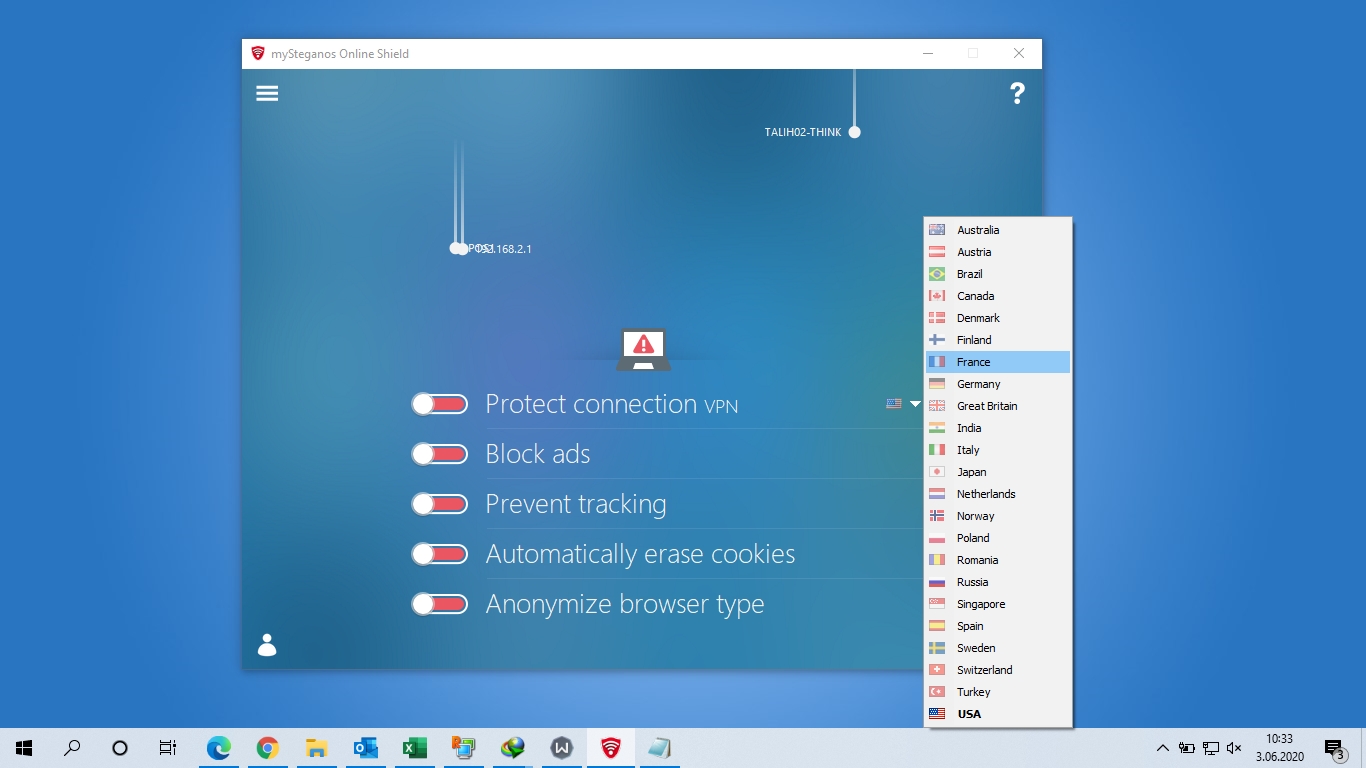1366x768 pixels.
Task: Open the clock showing 10:33
Action: (x=1279, y=748)
